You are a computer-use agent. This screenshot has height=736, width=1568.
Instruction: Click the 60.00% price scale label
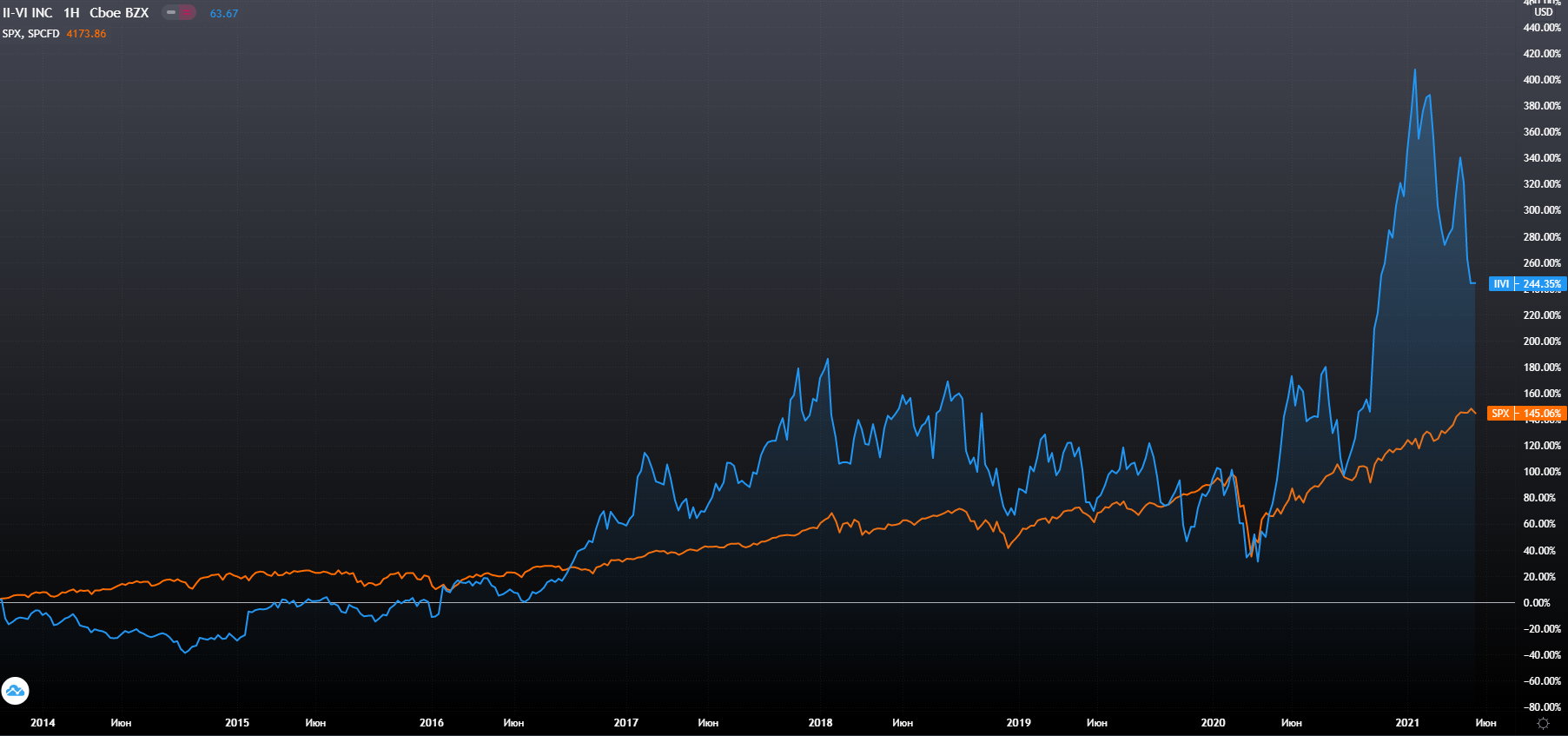1539,524
